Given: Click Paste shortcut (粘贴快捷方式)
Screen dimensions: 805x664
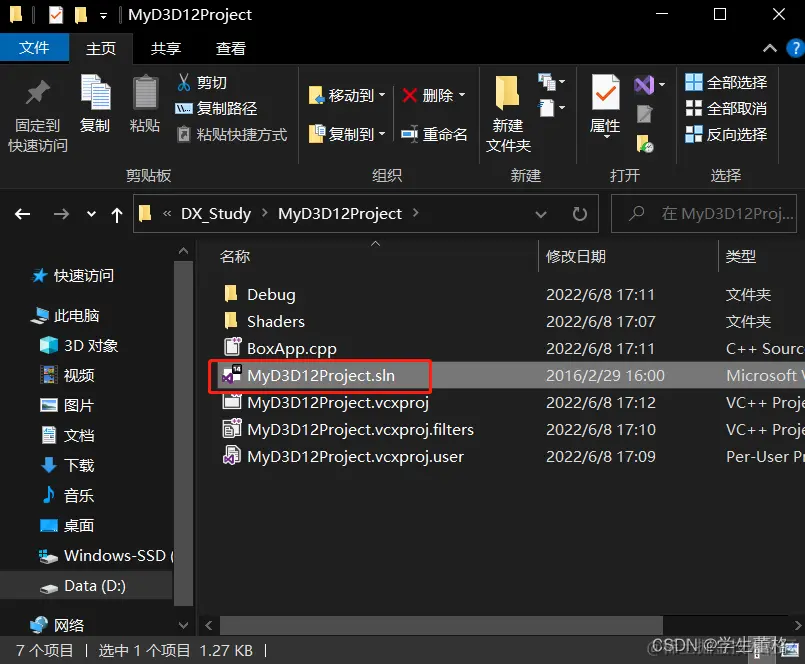Looking at the screenshot, I should pyautogui.click(x=232, y=135).
